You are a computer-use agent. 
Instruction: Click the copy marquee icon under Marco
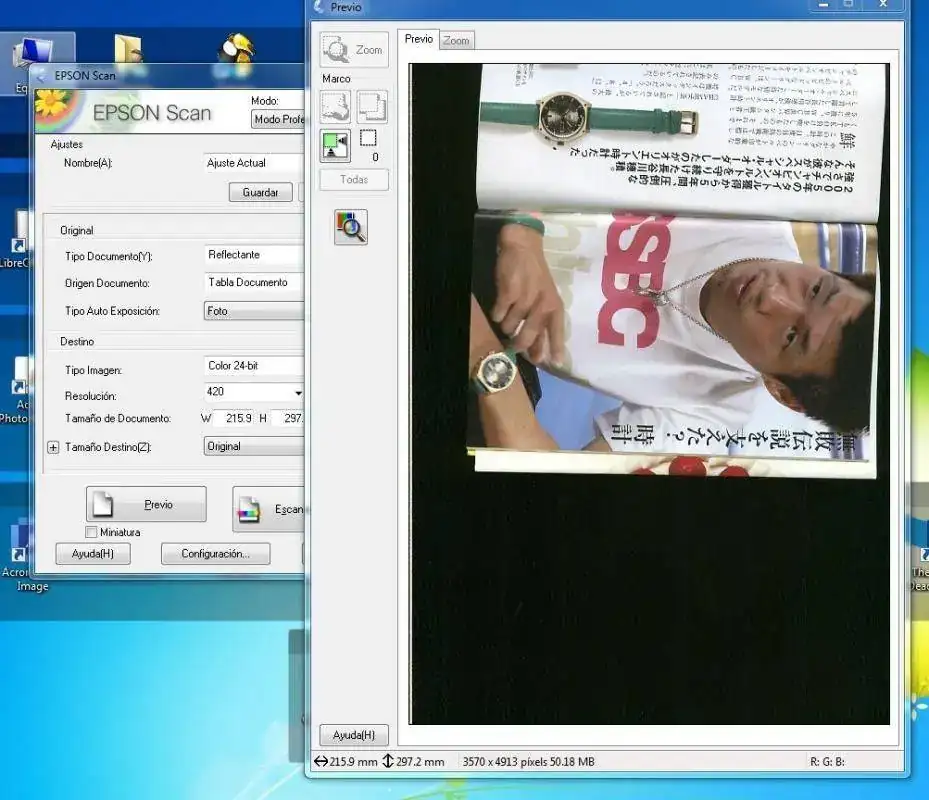click(372, 107)
